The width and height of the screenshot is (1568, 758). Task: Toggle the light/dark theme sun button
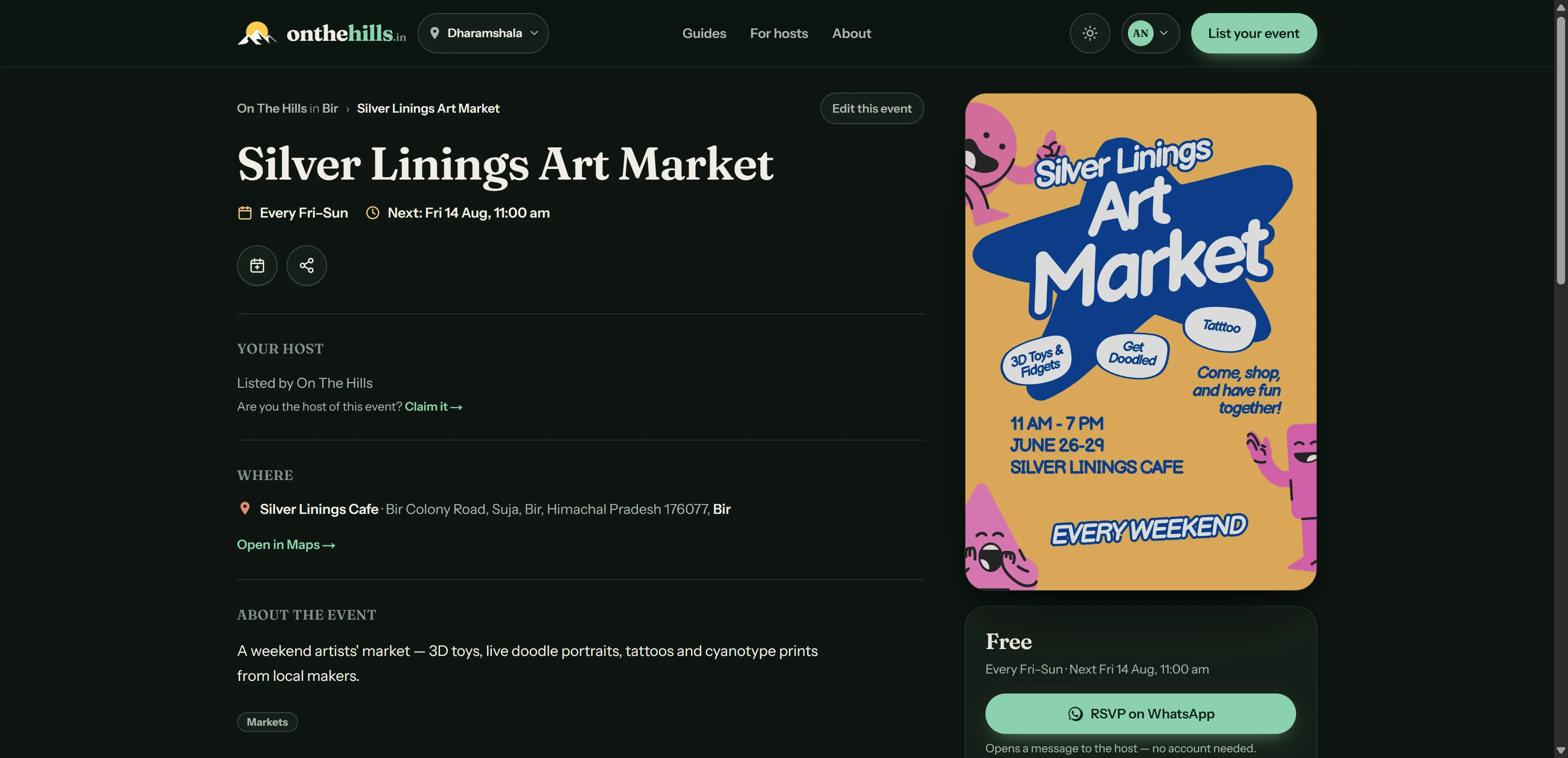(x=1090, y=33)
